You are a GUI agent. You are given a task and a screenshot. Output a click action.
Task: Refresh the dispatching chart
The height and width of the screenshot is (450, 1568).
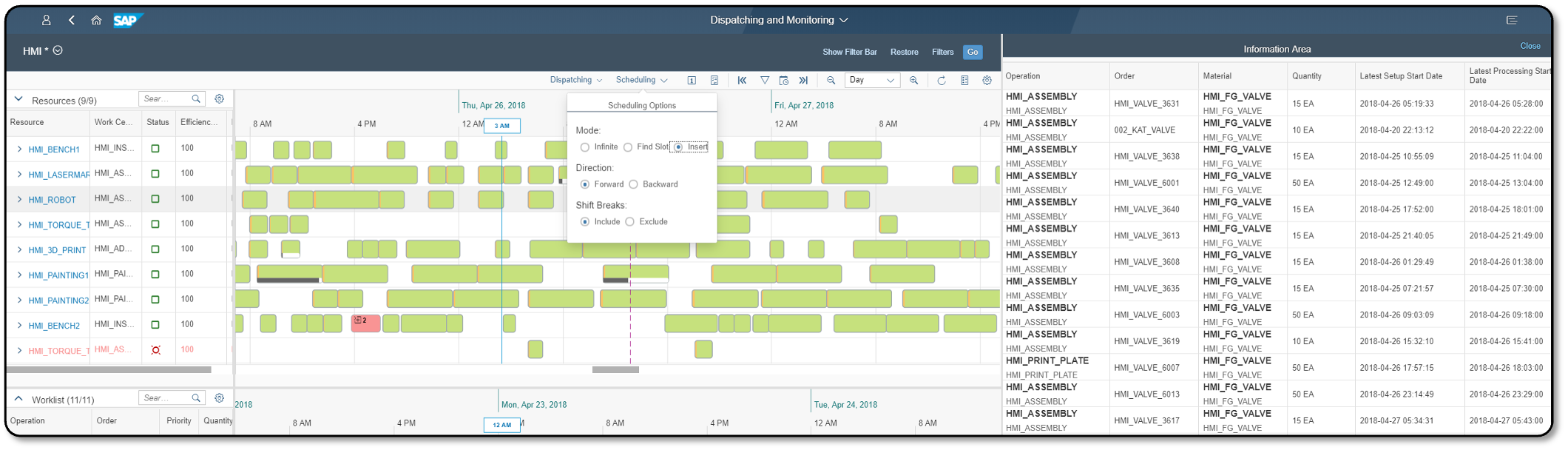pyautogui.click(x=942, y=80)
